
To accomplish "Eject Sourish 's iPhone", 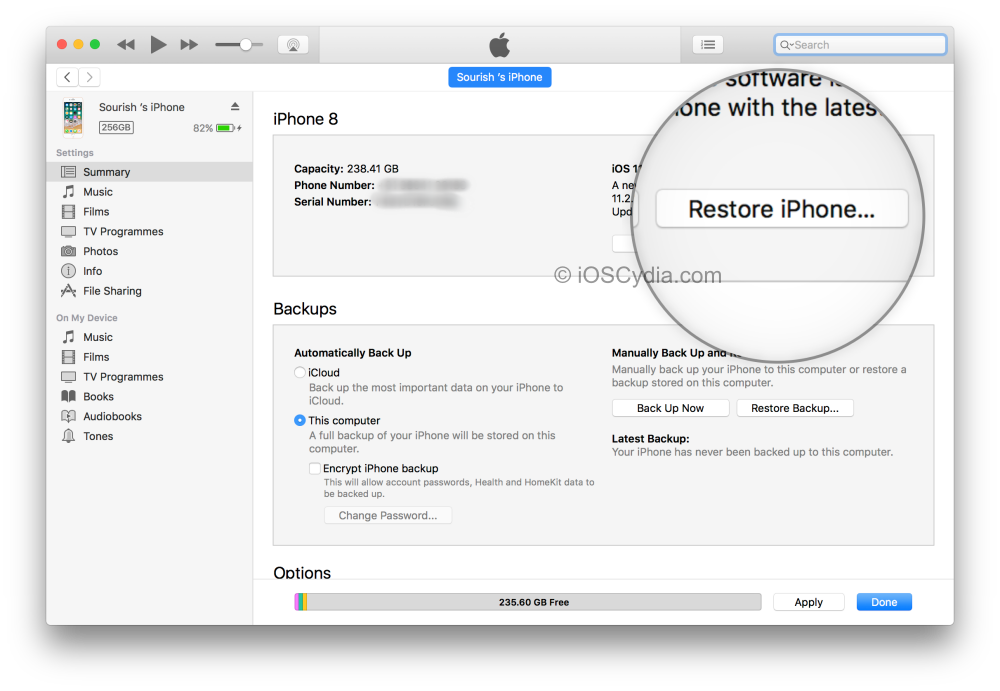I will (235, 107).
